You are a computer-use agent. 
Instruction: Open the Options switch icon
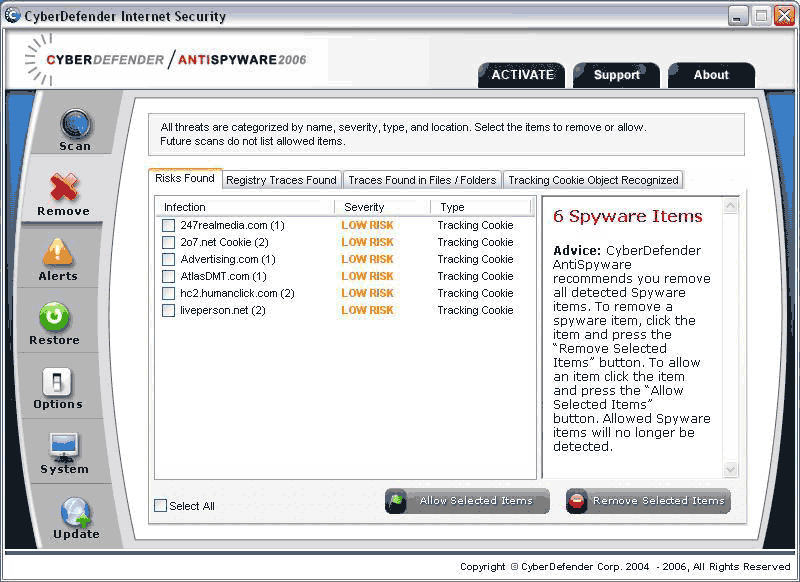pyautogui.click(x=57, y=382)
